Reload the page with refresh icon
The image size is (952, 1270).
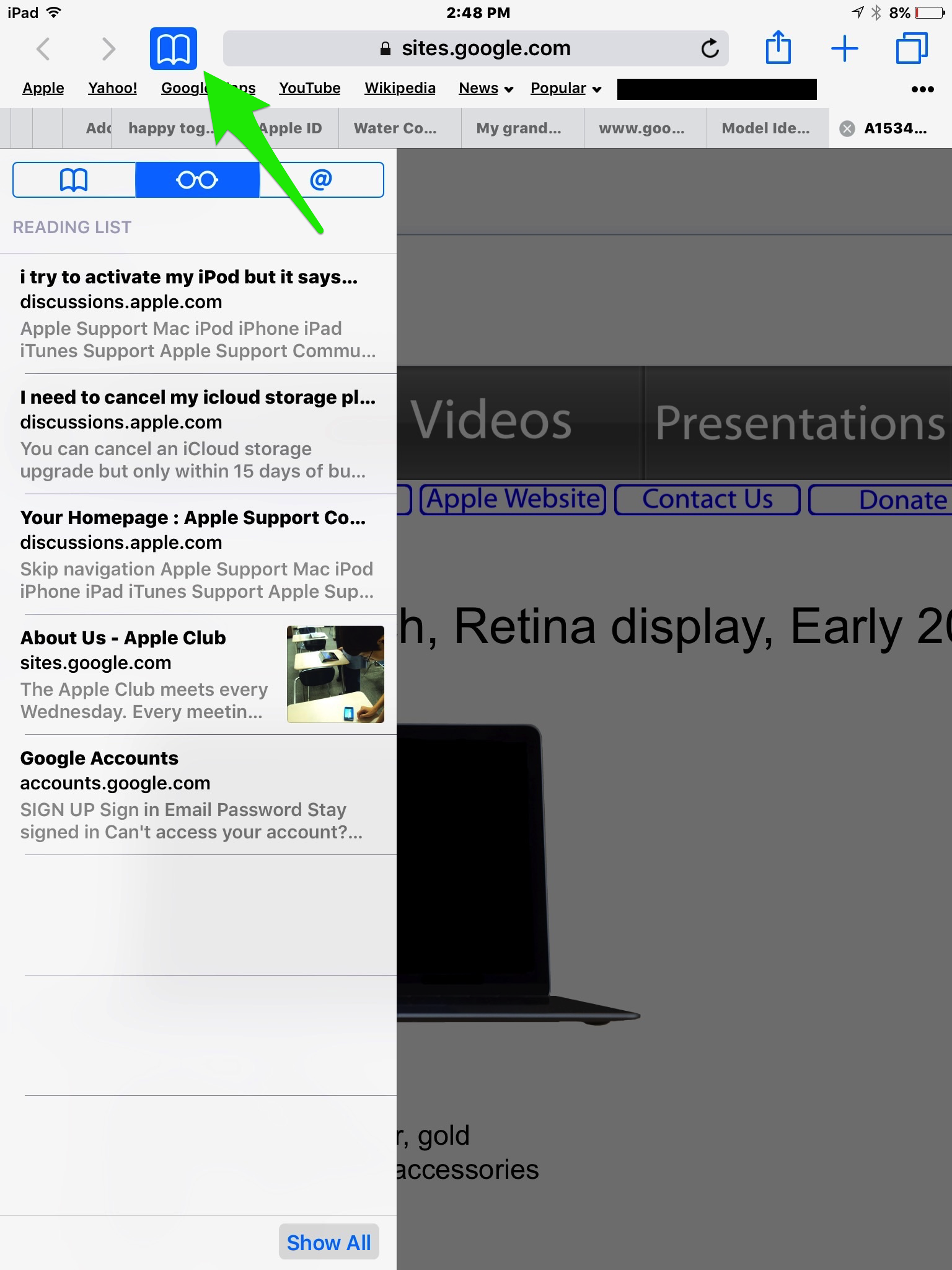click(x=710, y=48)
